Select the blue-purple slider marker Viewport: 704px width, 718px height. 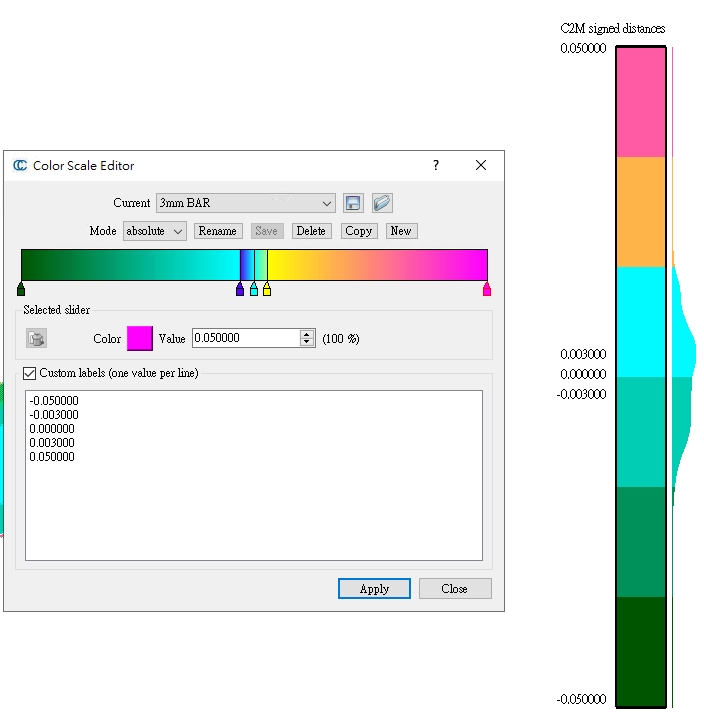click(240, 290)
